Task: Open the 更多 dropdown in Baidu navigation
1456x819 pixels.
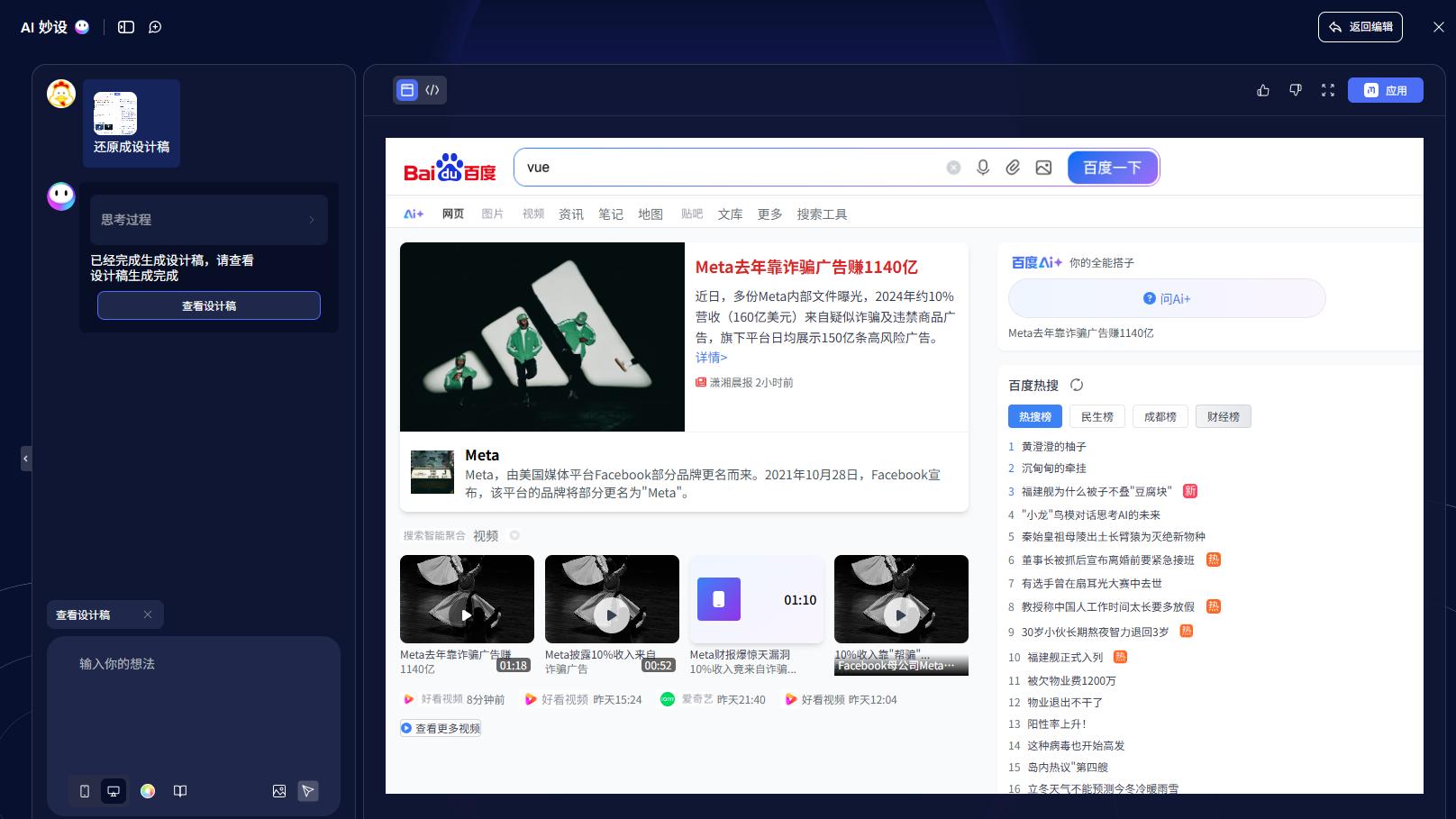Action: pos(769,214)
